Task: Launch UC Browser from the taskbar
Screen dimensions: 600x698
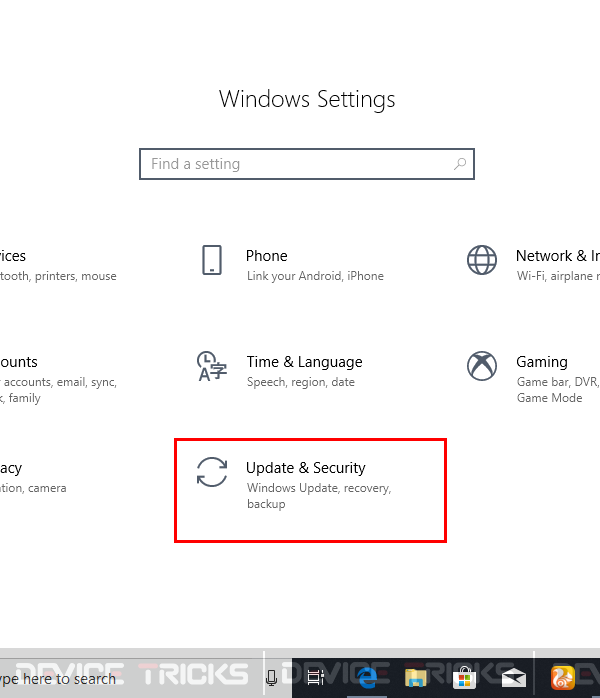Action: click(x=563, y=678)
